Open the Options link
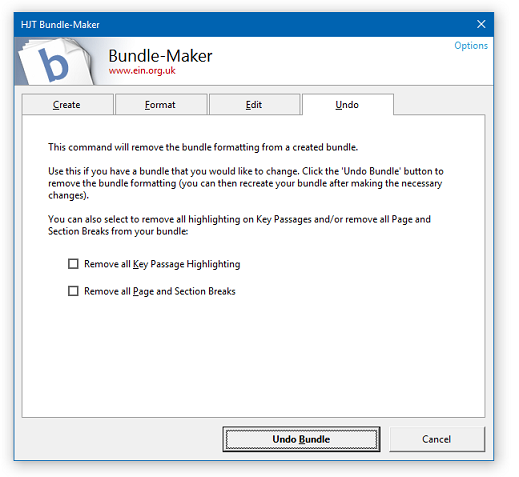 (471, 46)
